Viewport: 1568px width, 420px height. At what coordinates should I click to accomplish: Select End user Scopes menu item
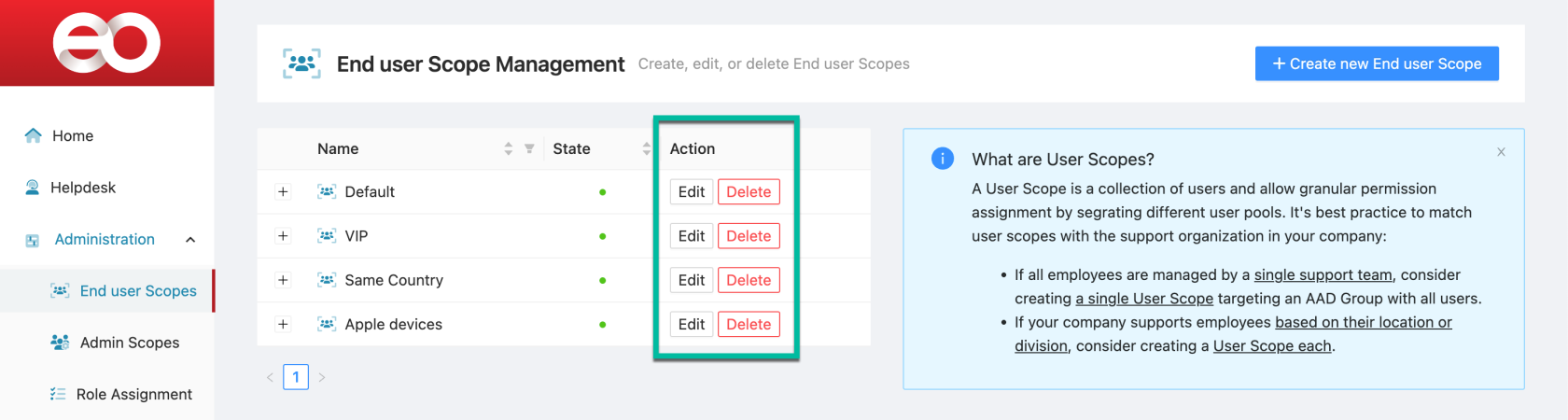click(137, 291)
